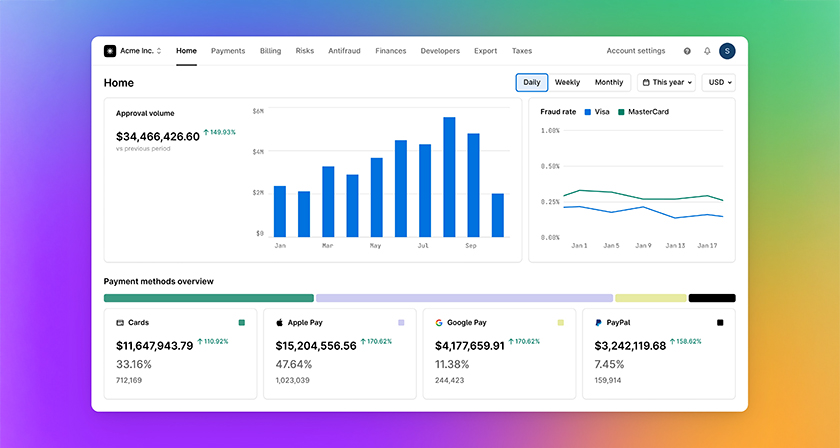Screen dimensions: 840x448
Task: Click the Acme Inc. logo icon
Action: point(110,51)
